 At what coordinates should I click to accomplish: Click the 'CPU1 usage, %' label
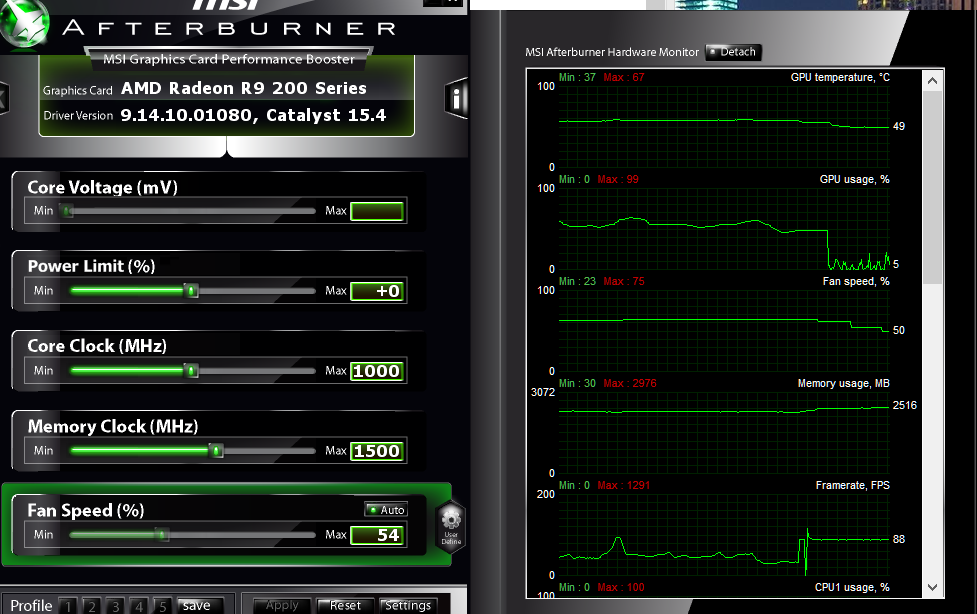(x=852, y=587)
